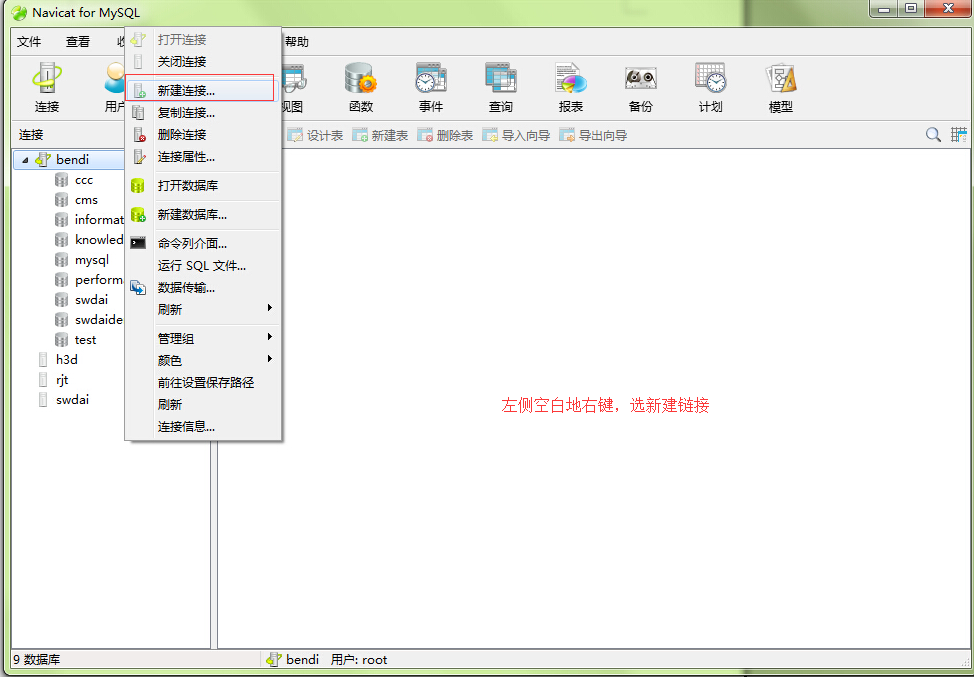This screenshot has height=677, width=974.
Task: Click the knowledge database icon
Action: coord(61,240)
